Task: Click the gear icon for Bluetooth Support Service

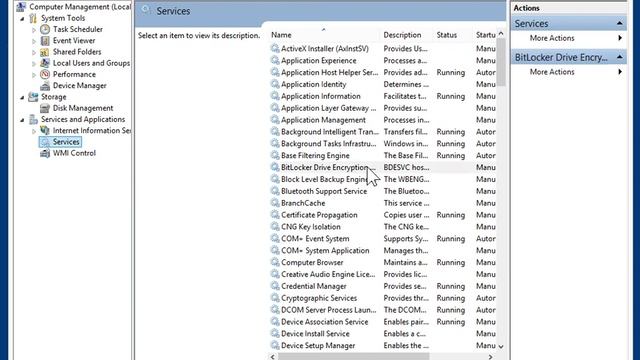Action: coord(275,191)
